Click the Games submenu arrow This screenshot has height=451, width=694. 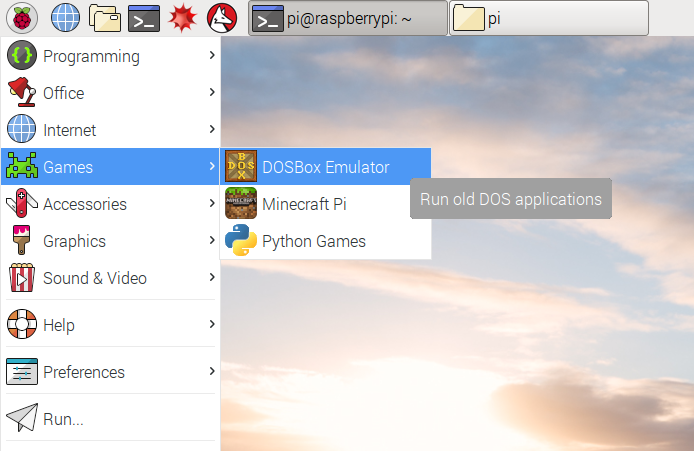coord(212,166)
